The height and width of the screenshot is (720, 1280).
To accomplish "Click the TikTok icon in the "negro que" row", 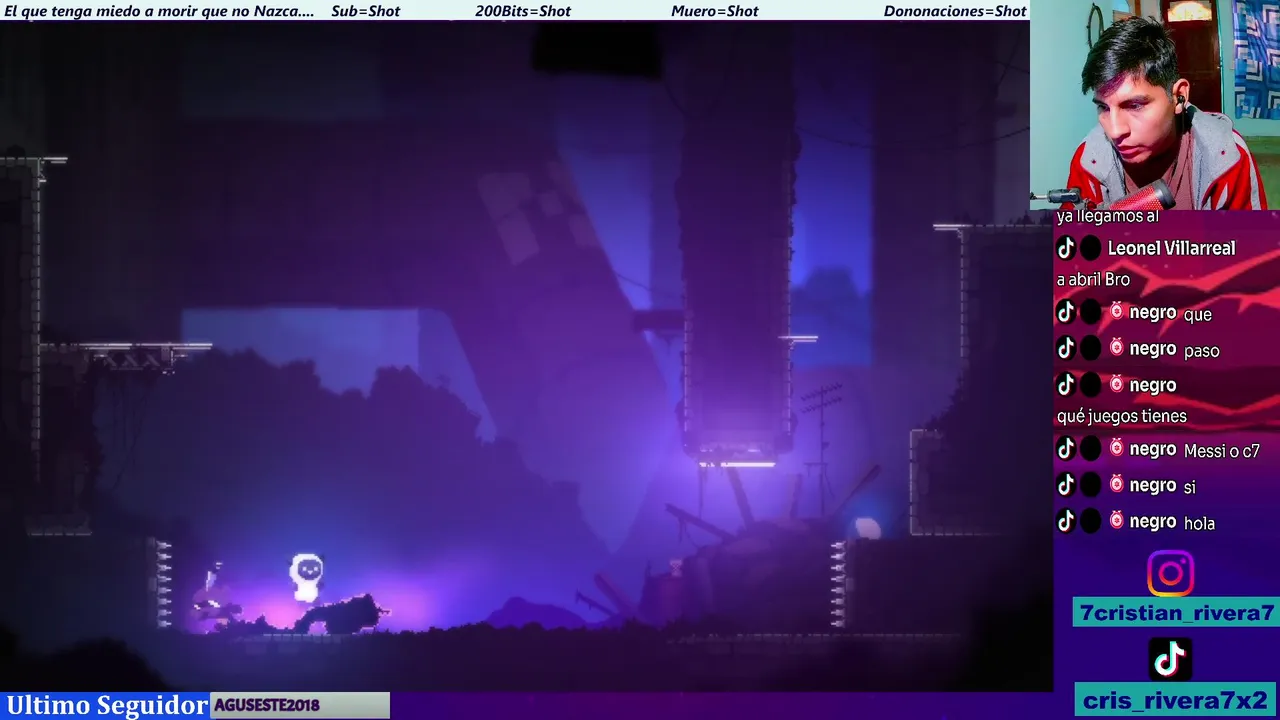I will [x=1066, y=313].
